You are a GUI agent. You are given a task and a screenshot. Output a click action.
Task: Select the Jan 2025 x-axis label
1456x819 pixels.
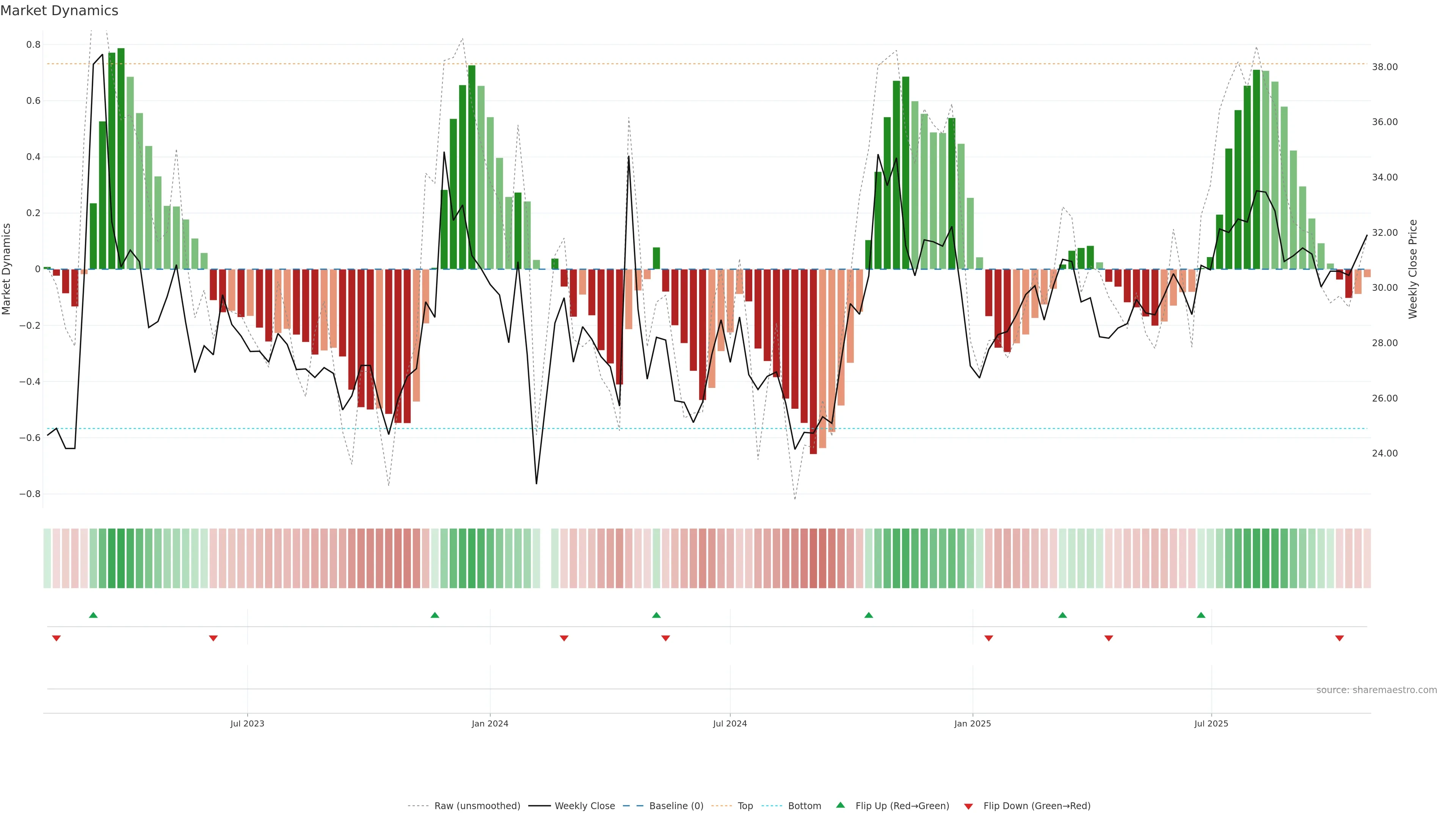tap(972, 723)
